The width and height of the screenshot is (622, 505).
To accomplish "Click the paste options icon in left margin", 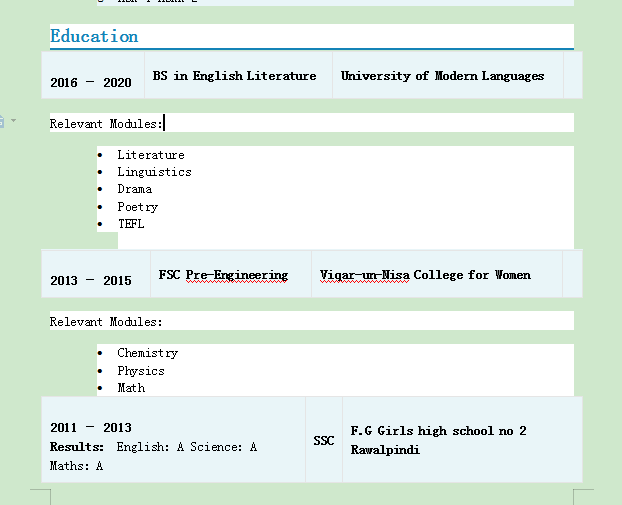I will coord(3,121).
